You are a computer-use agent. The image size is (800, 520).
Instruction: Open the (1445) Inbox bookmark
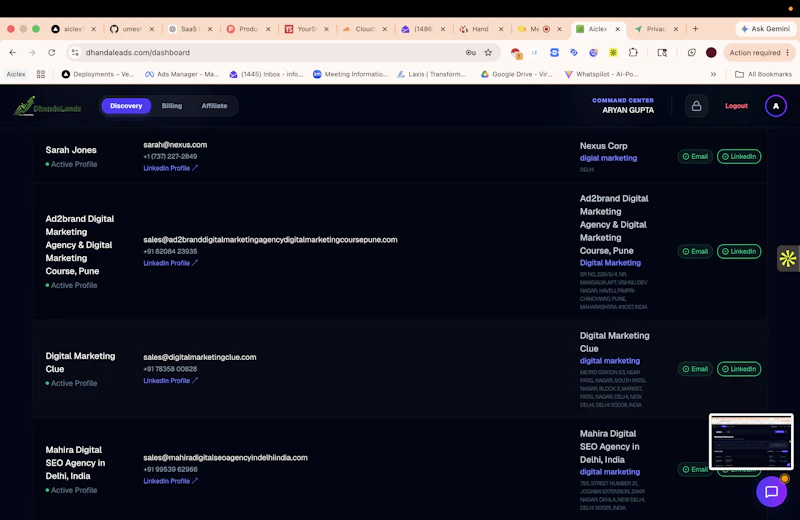point(266,74)
